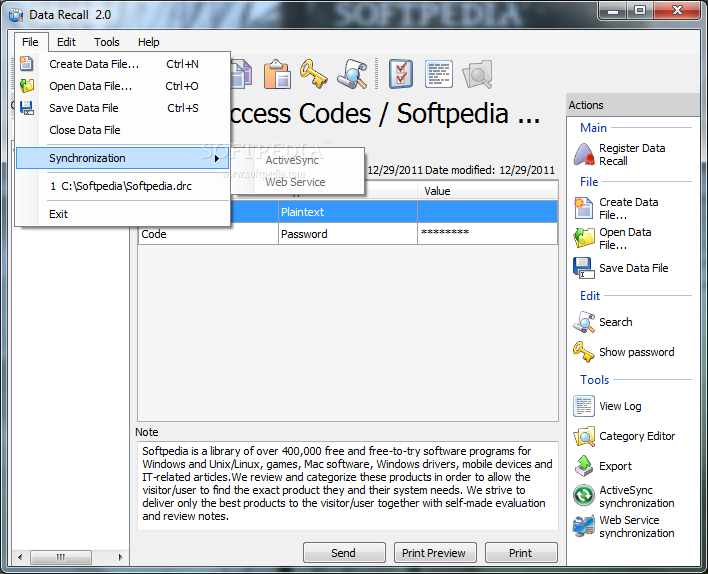Click the horizontal scrollbar thumb
Viewport: 708px width, 574px height.
61,557
